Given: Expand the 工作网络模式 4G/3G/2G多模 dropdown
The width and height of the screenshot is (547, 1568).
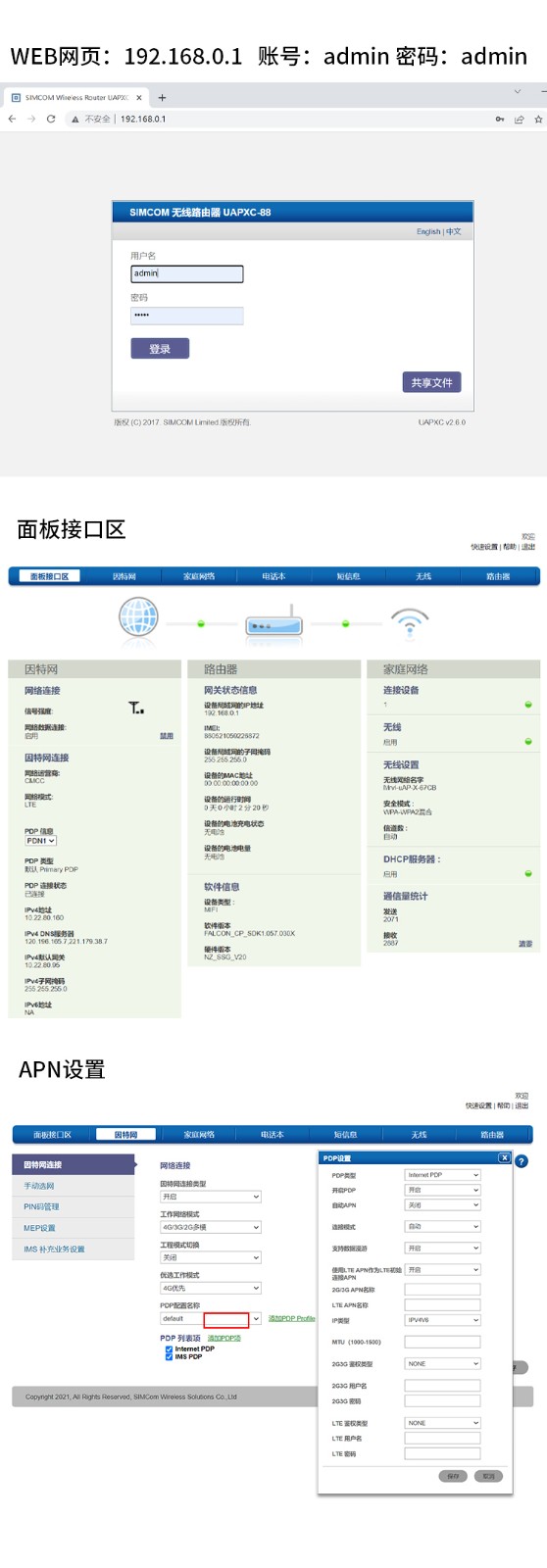Looking at the screenshot, I should pyautogui.click(x=211, y=1227).
